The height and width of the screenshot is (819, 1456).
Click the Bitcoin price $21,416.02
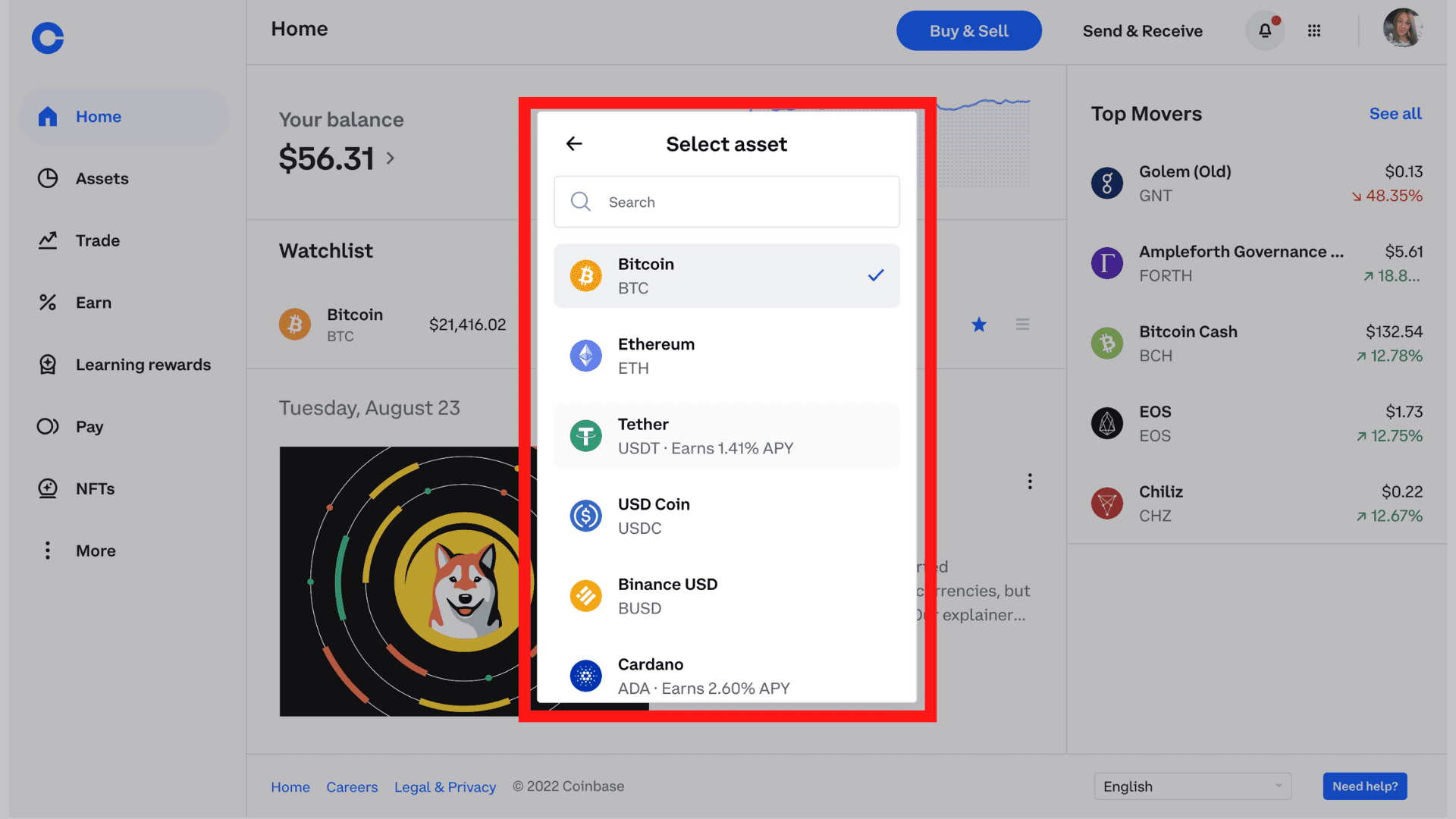coord(467,325)
